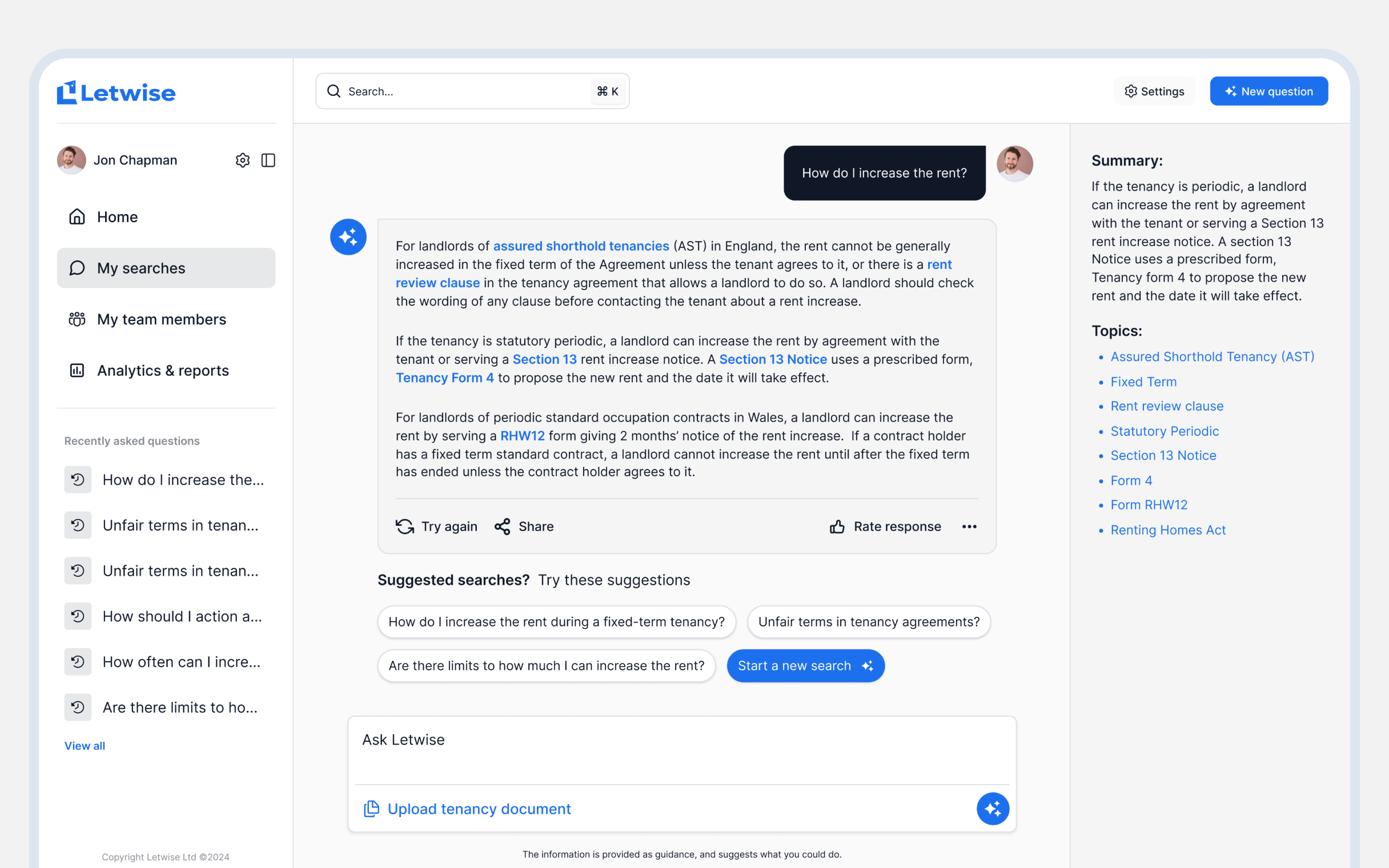
Task: Open the profile settings gear beside Jon Chapman
Action: pos(242,160)
